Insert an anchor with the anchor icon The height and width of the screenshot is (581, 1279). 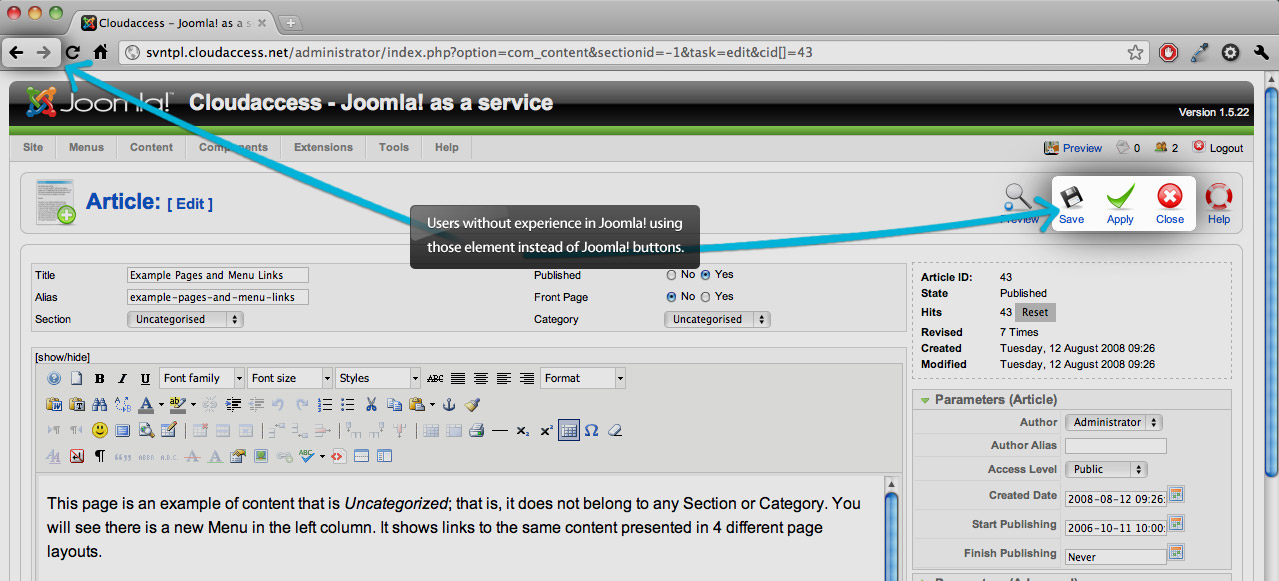[449, 405]
